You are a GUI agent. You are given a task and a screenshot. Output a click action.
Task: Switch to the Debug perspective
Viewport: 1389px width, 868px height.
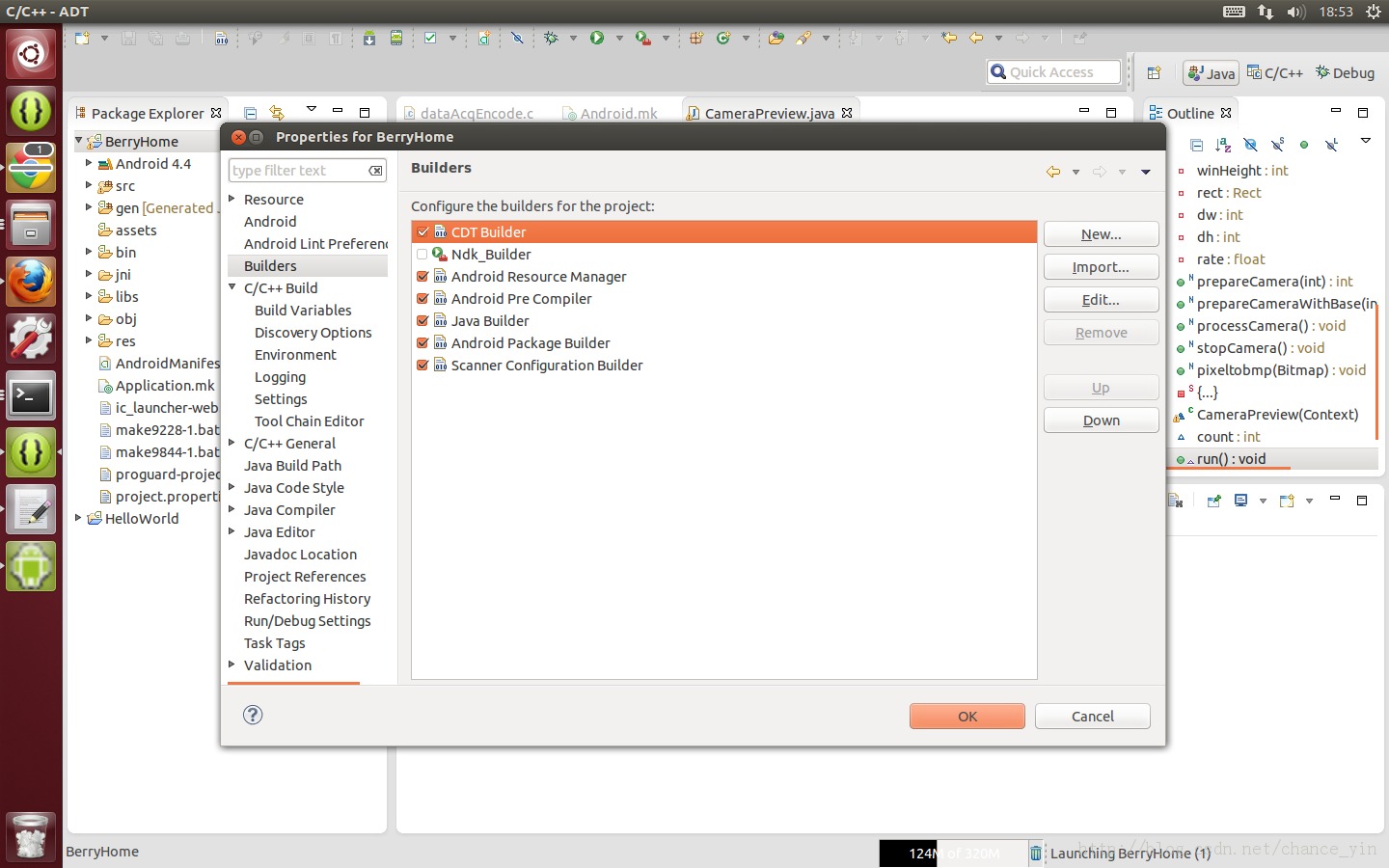click(1346, 72)
